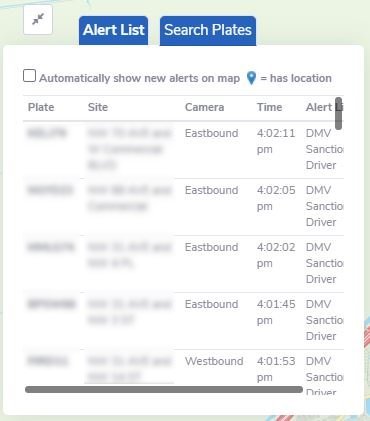This screenshot has height=421, width=370.
Task: Select the alert row at 4:02:11 pm
Action: pos(183,149)
